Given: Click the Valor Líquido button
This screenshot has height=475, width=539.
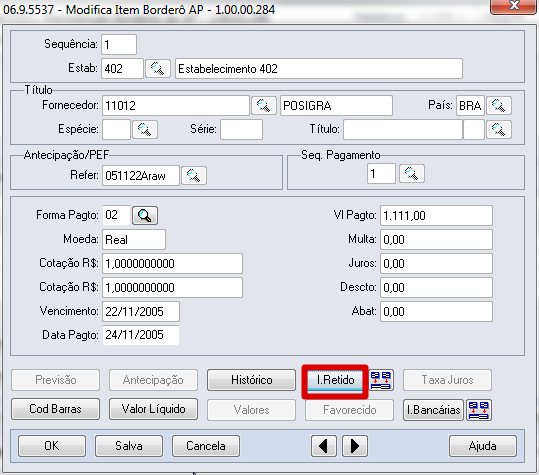Looking at the screenshot, I should pos(153,409).
